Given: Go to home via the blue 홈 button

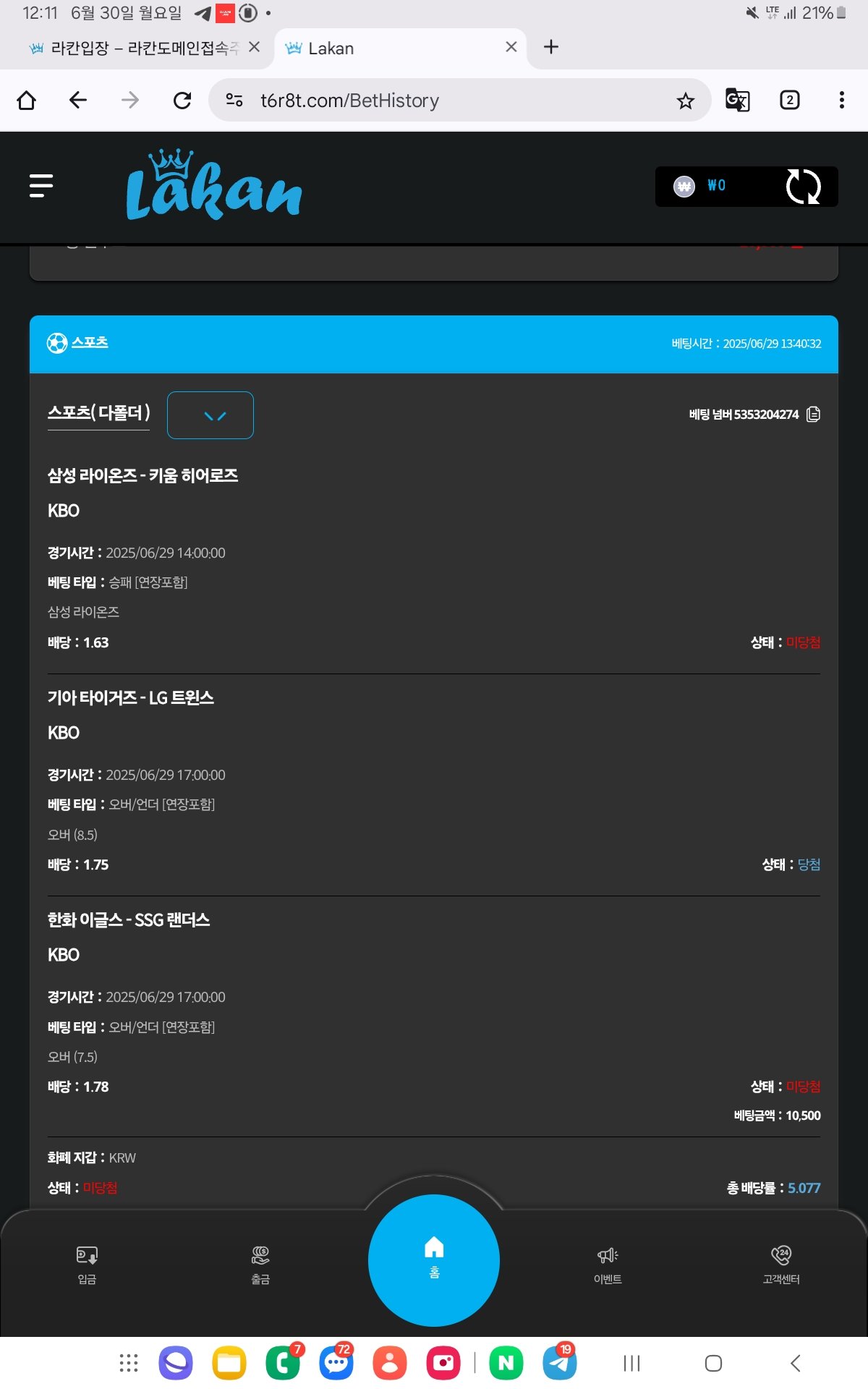Looking at the screenshot, I should 434,1260.
